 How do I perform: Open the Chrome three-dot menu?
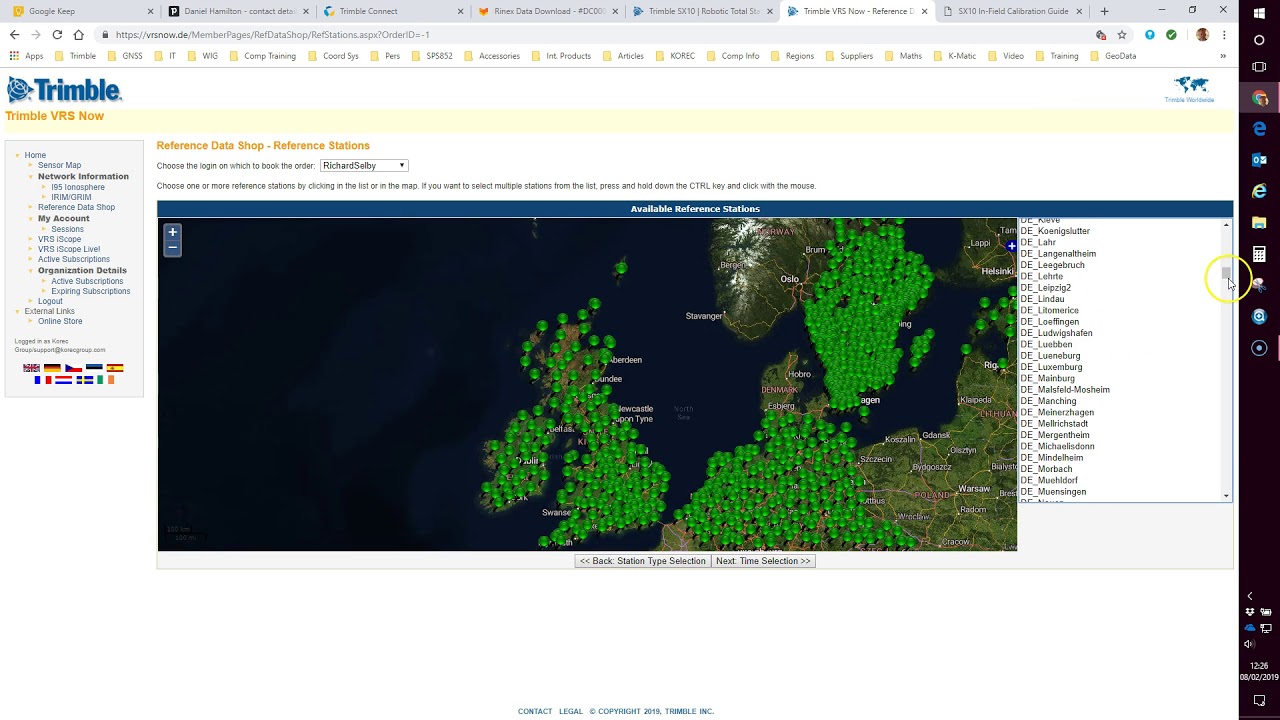click(1224, 35)
